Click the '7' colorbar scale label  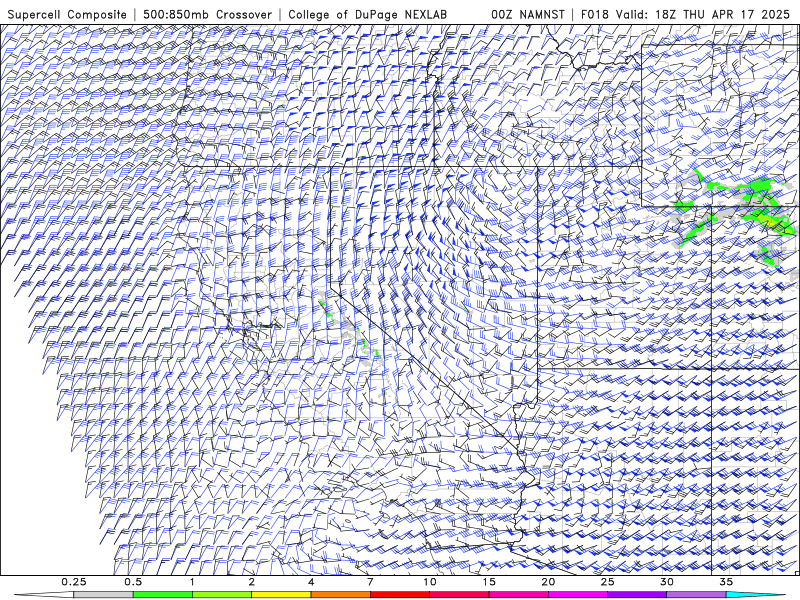coord(370,582)
